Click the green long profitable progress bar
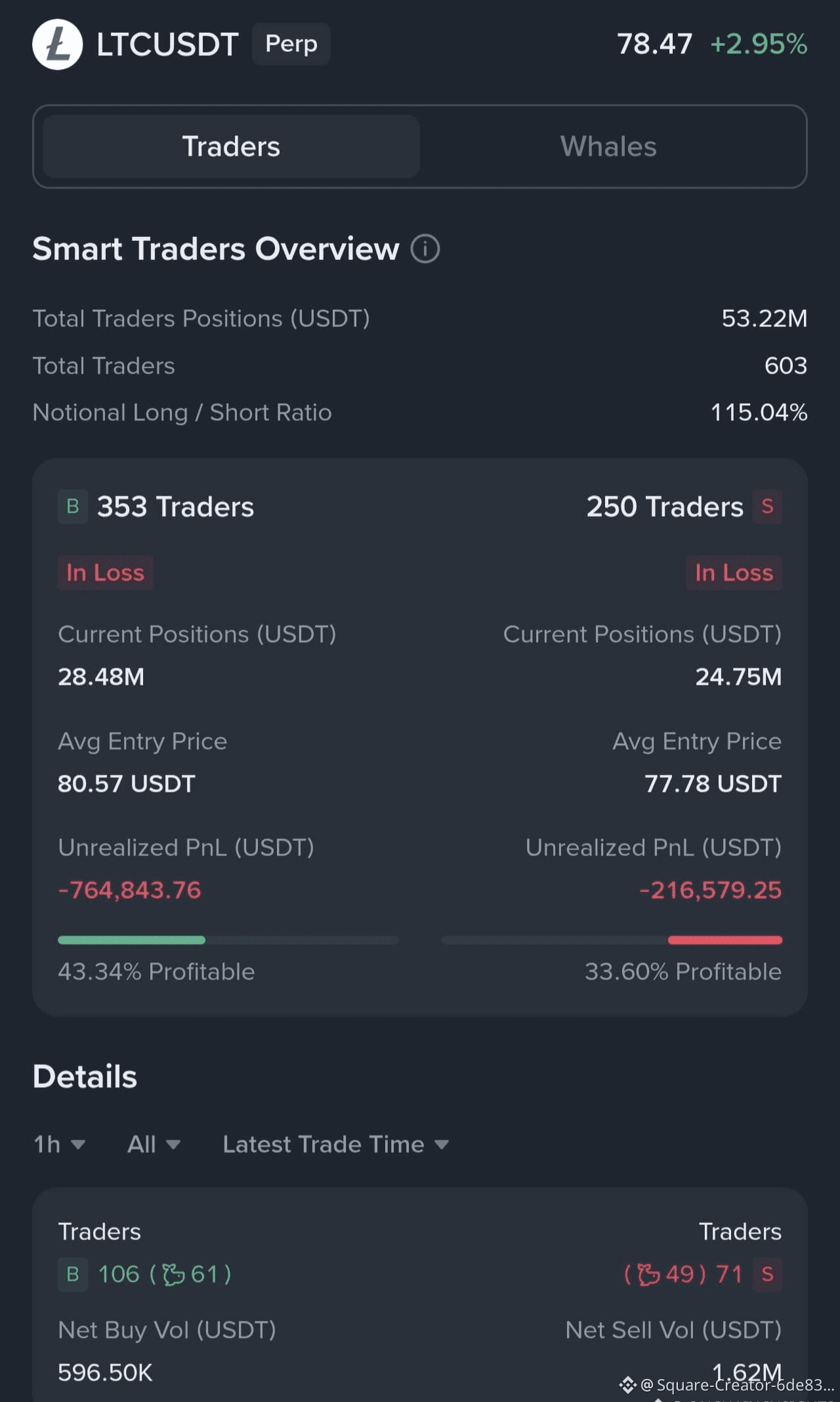Viewport: 840px width, 1402px height. (x=131, y=940)
